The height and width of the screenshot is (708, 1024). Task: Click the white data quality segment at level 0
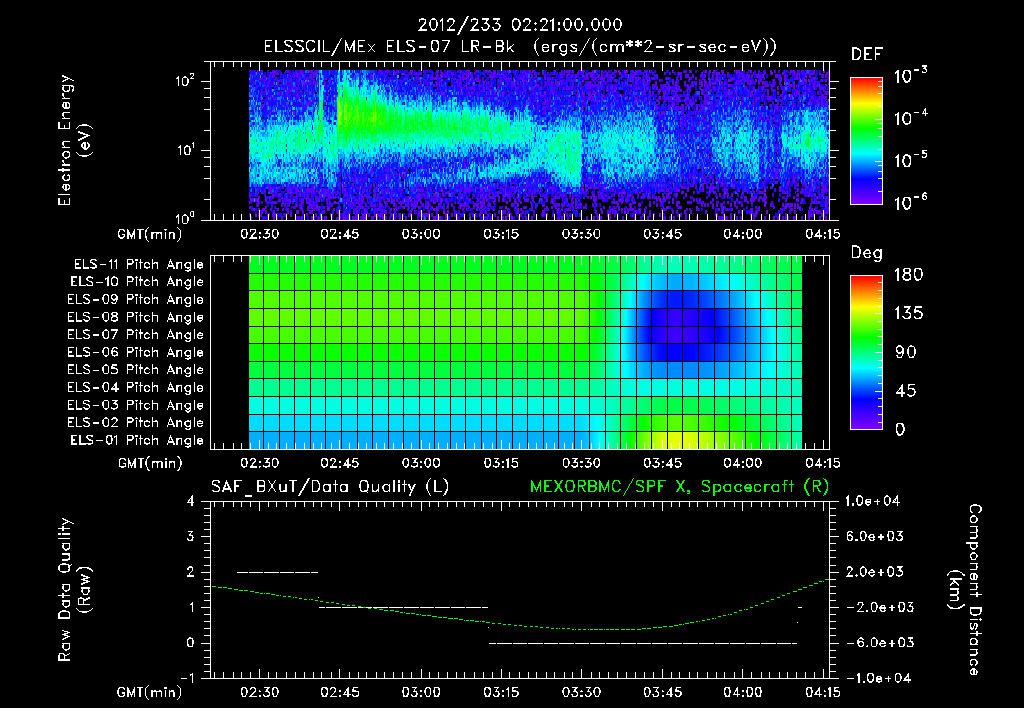[x=643, y=643]
